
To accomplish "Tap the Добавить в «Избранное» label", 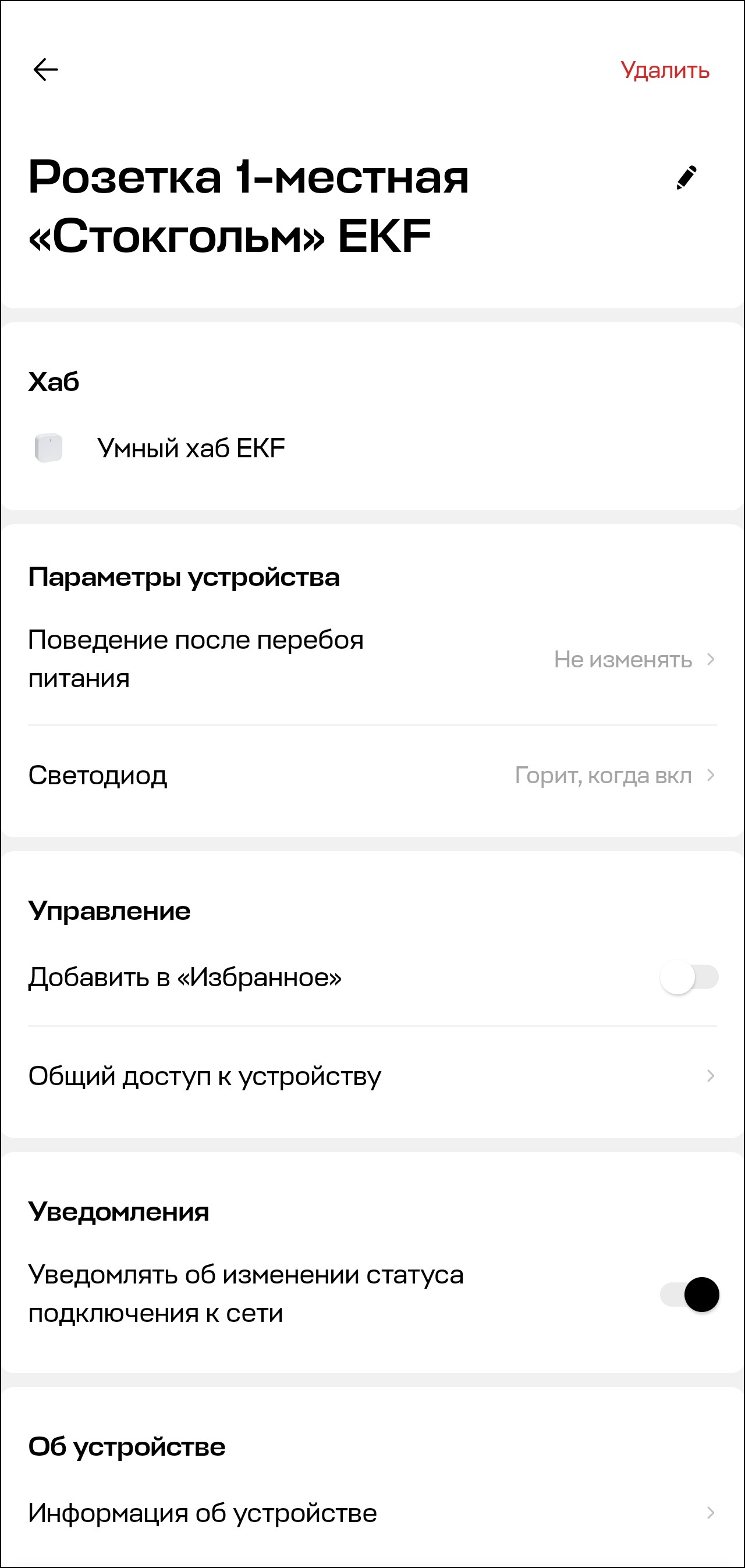I will tap(185, 977).
